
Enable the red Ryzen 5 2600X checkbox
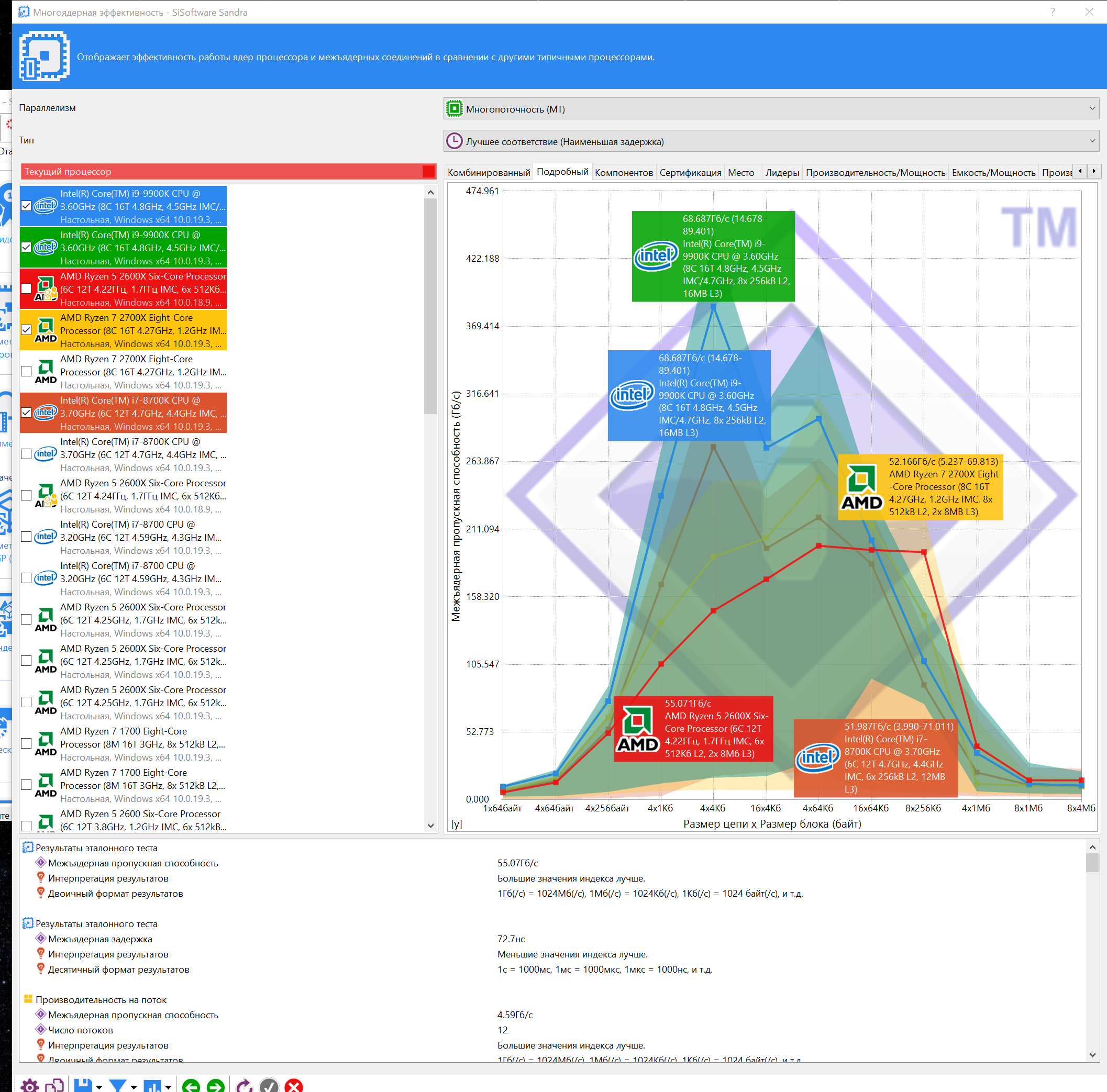click(26, 289)
